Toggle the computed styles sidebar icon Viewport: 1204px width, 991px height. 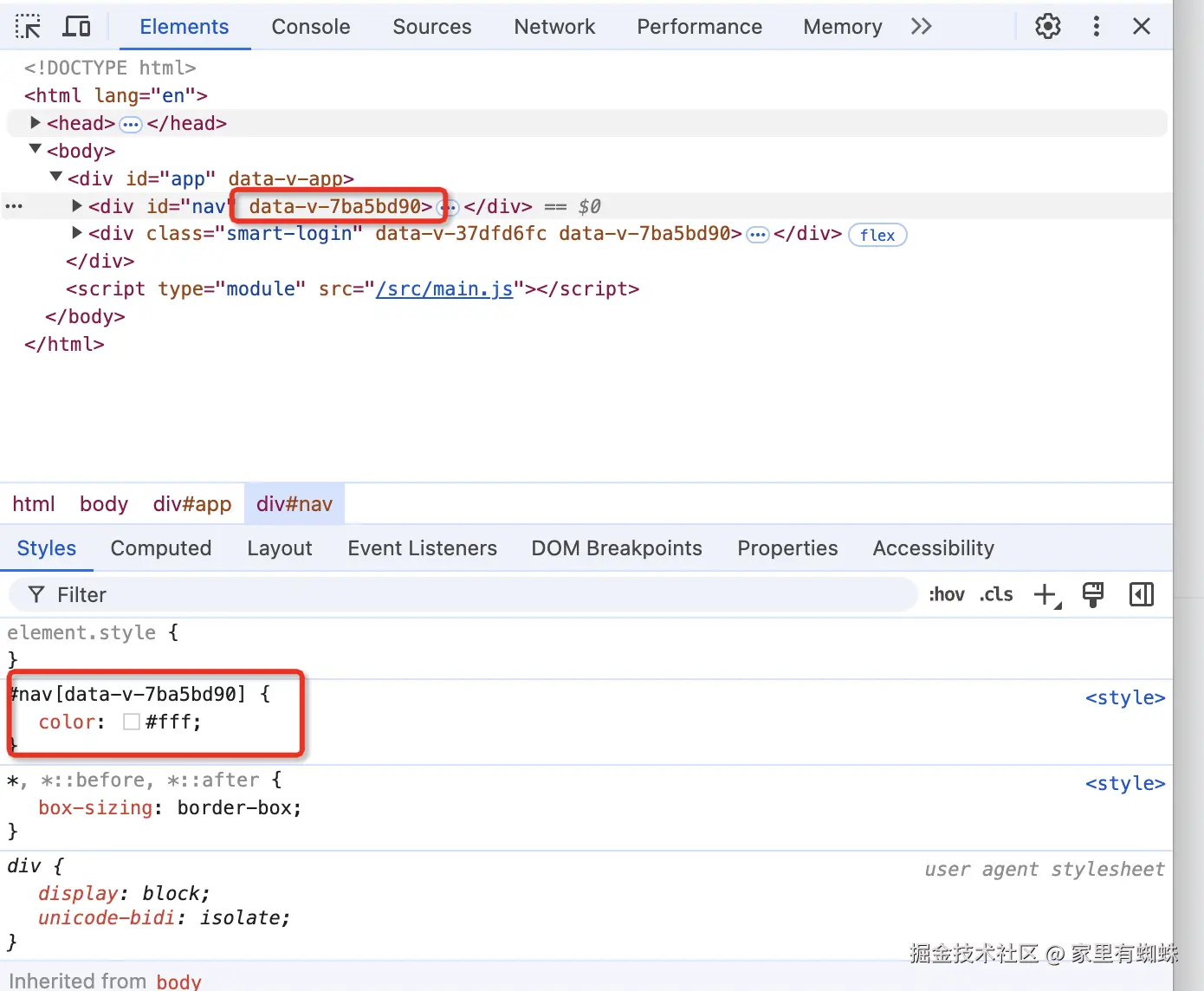(1142, 594)
